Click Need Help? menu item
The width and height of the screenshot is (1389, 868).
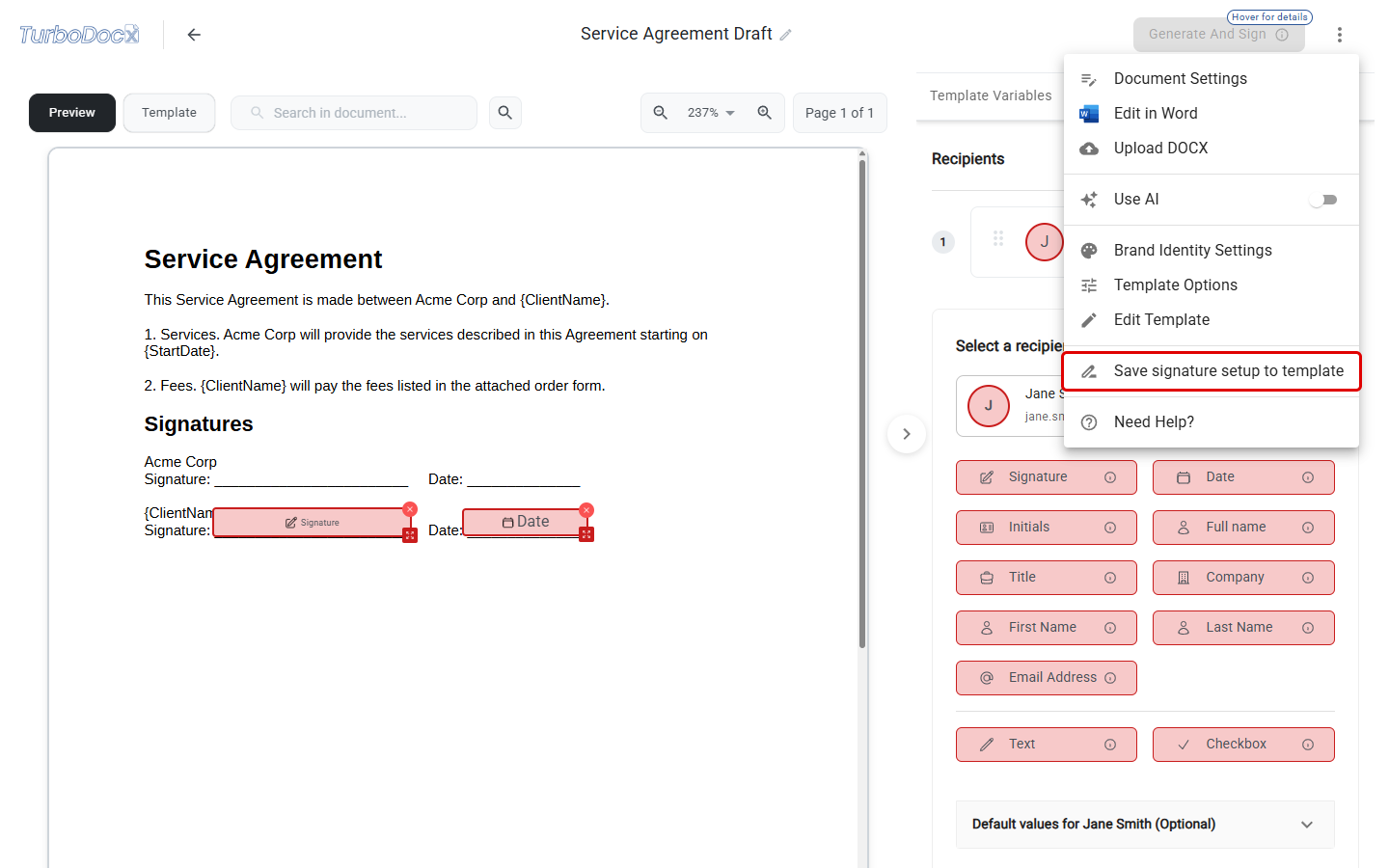[1212, 422]
